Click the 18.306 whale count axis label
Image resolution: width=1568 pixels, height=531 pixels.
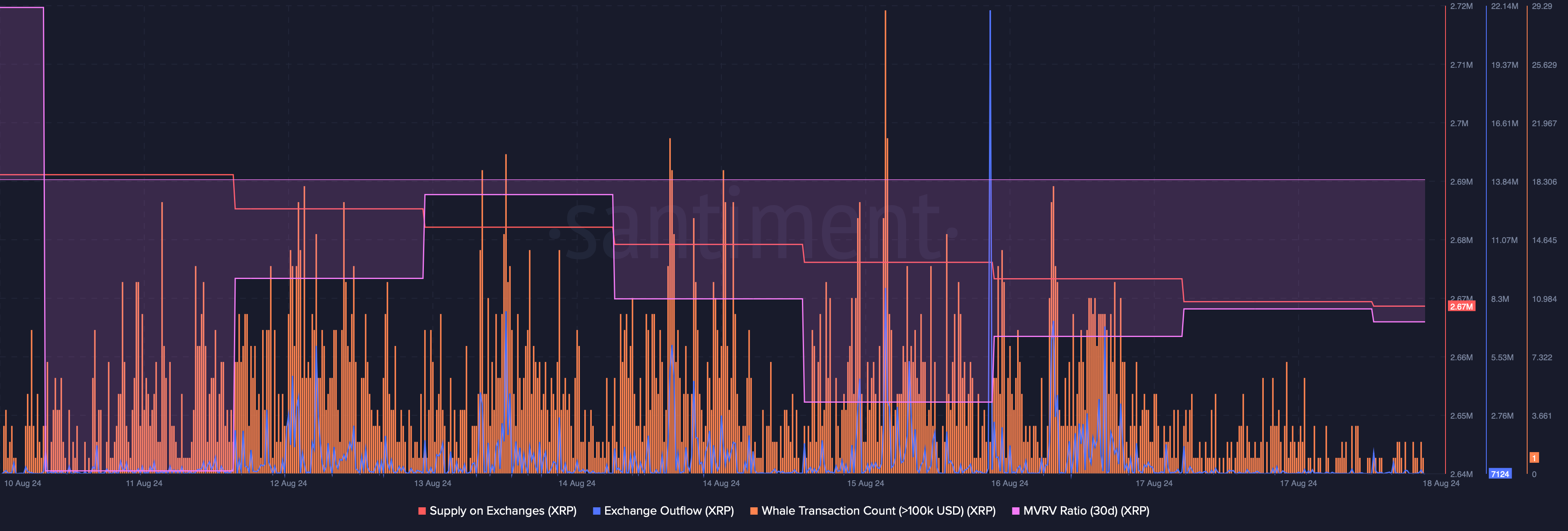(1544, 182)
